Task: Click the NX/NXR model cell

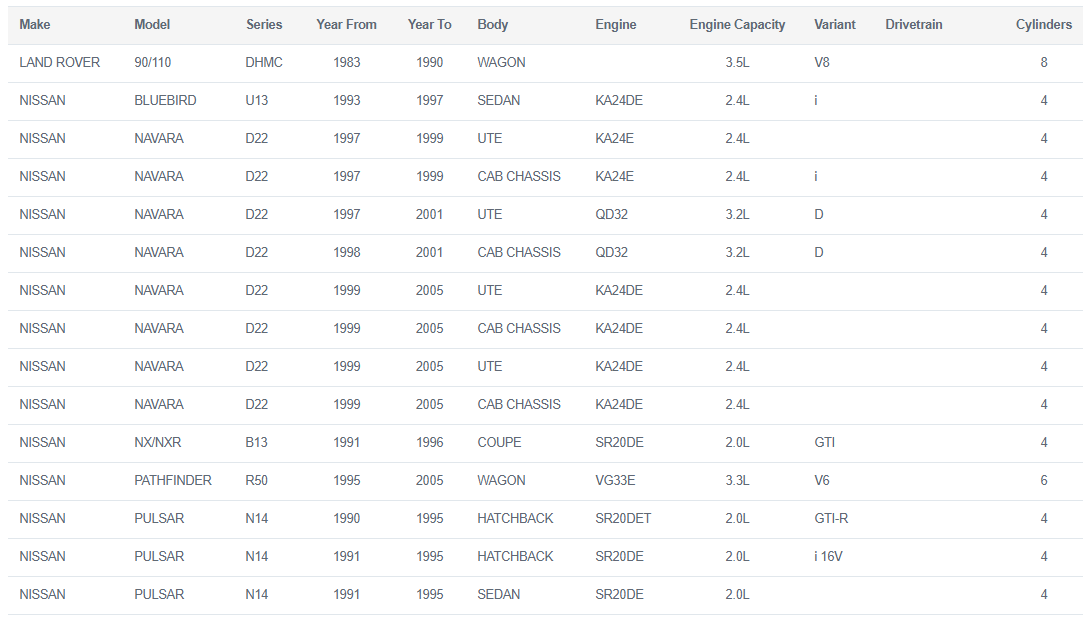Action: coord(157,442)
